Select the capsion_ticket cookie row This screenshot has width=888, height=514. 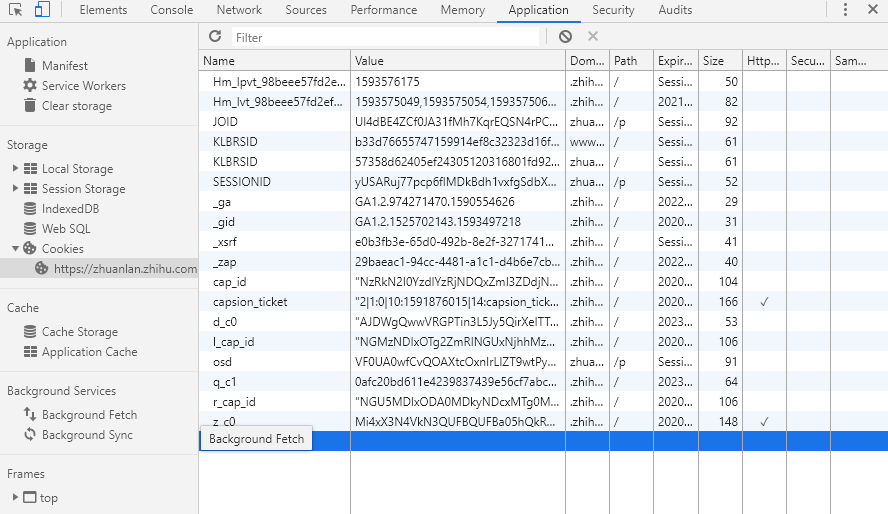pyautogui.click(x=544, y=302)
